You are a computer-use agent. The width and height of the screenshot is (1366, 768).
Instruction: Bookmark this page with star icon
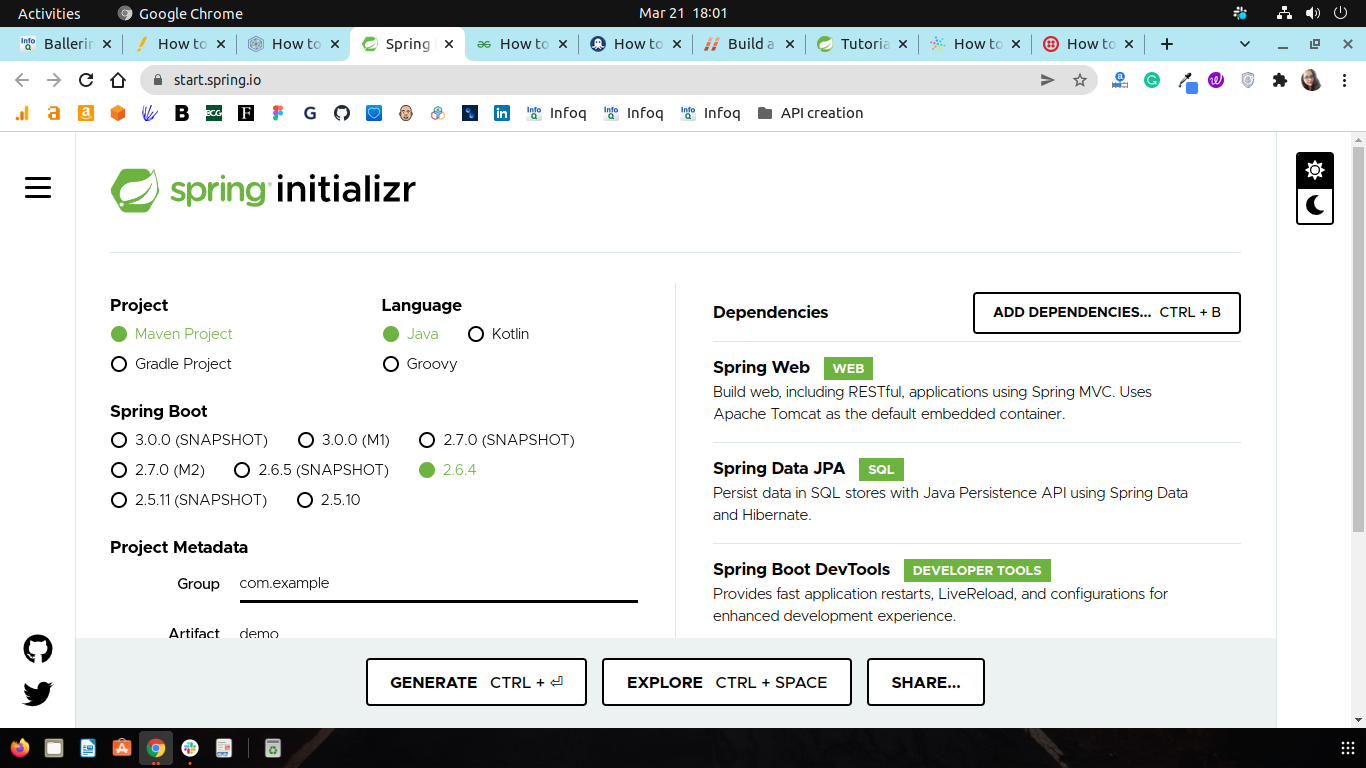[1080, 80]
